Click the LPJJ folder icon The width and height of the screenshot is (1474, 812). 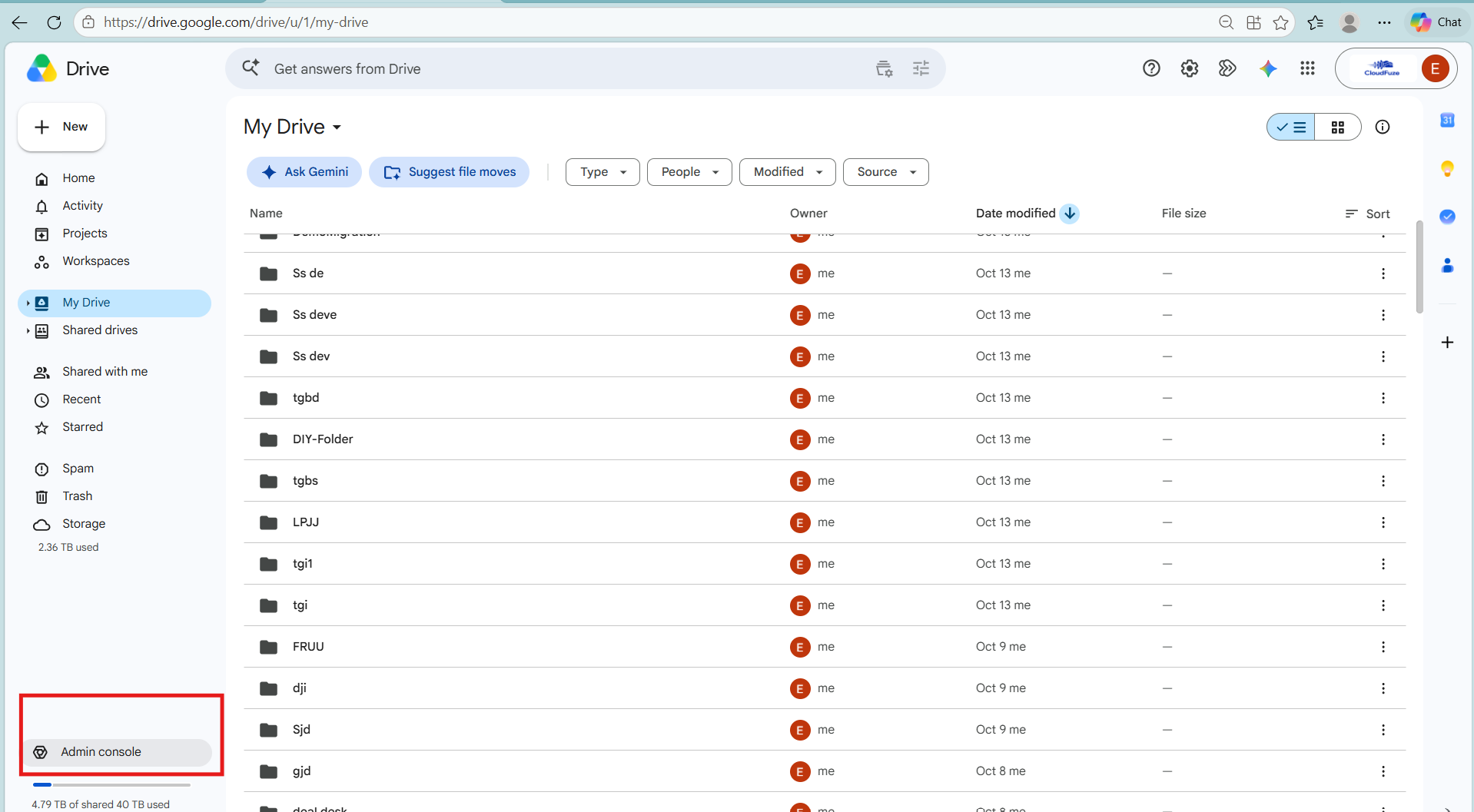(268, 522)
